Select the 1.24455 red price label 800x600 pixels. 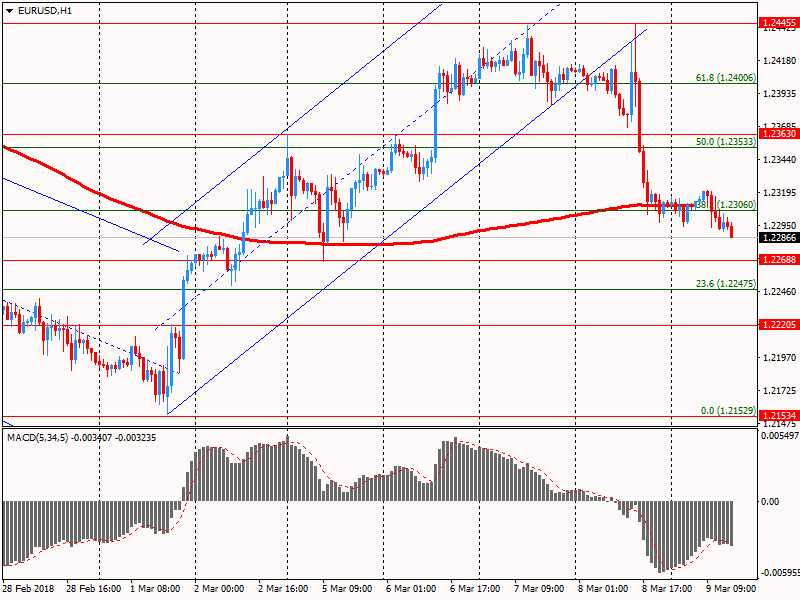pyautogui.click(x=779, y=22)
